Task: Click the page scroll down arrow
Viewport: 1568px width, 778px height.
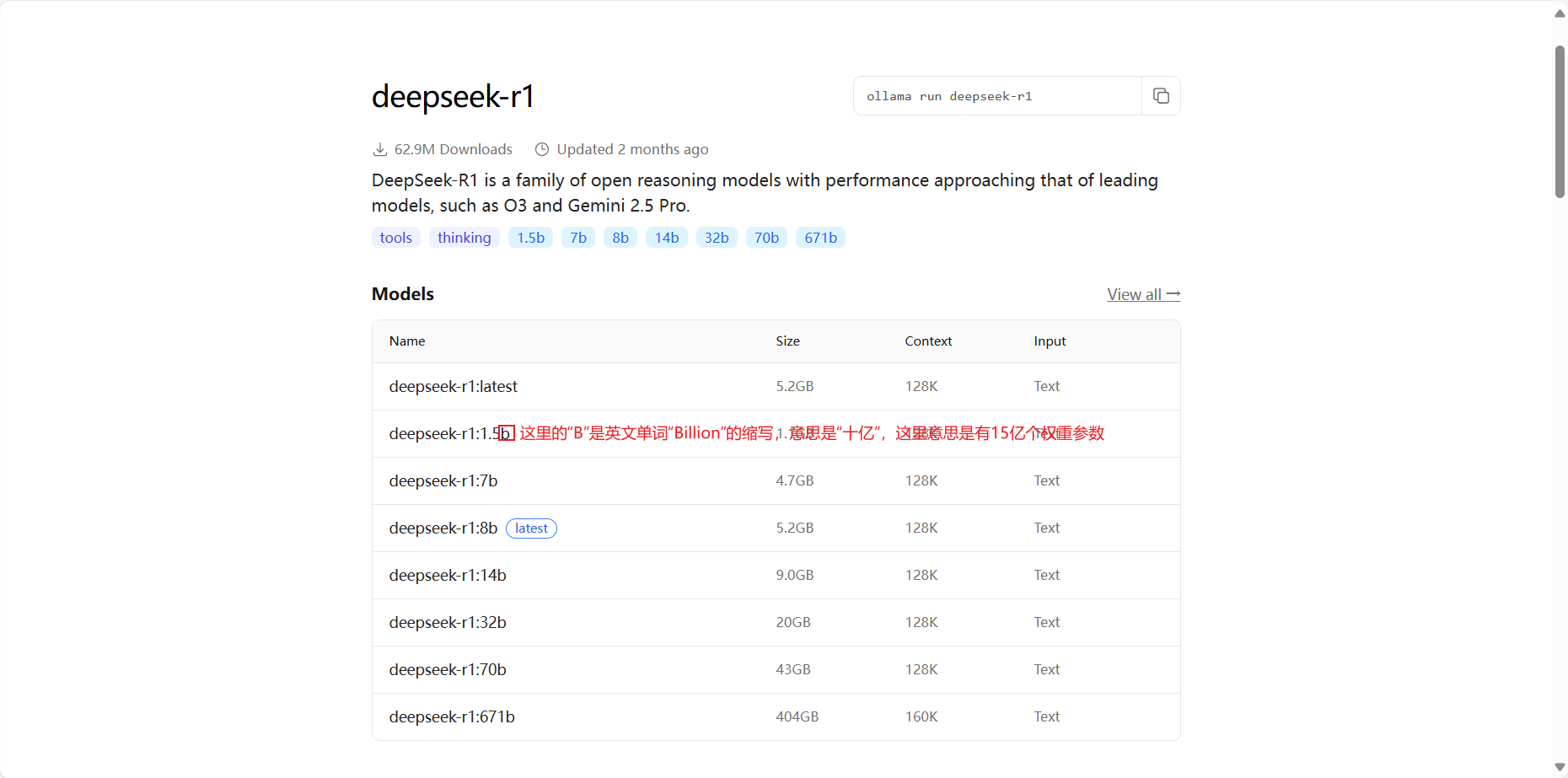Action: point(1560,767)
